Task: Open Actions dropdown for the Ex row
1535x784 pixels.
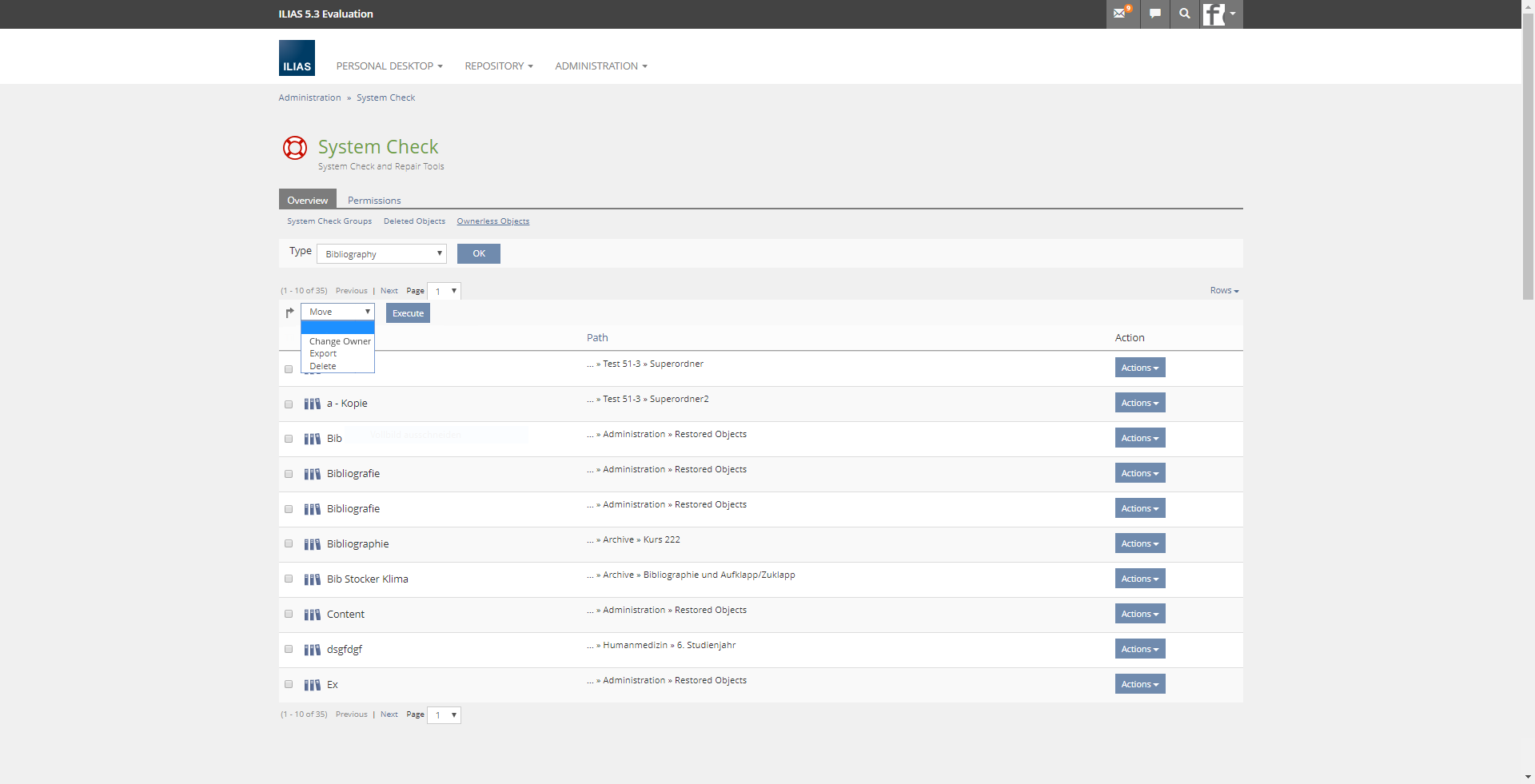Action: pos(1139,684)
